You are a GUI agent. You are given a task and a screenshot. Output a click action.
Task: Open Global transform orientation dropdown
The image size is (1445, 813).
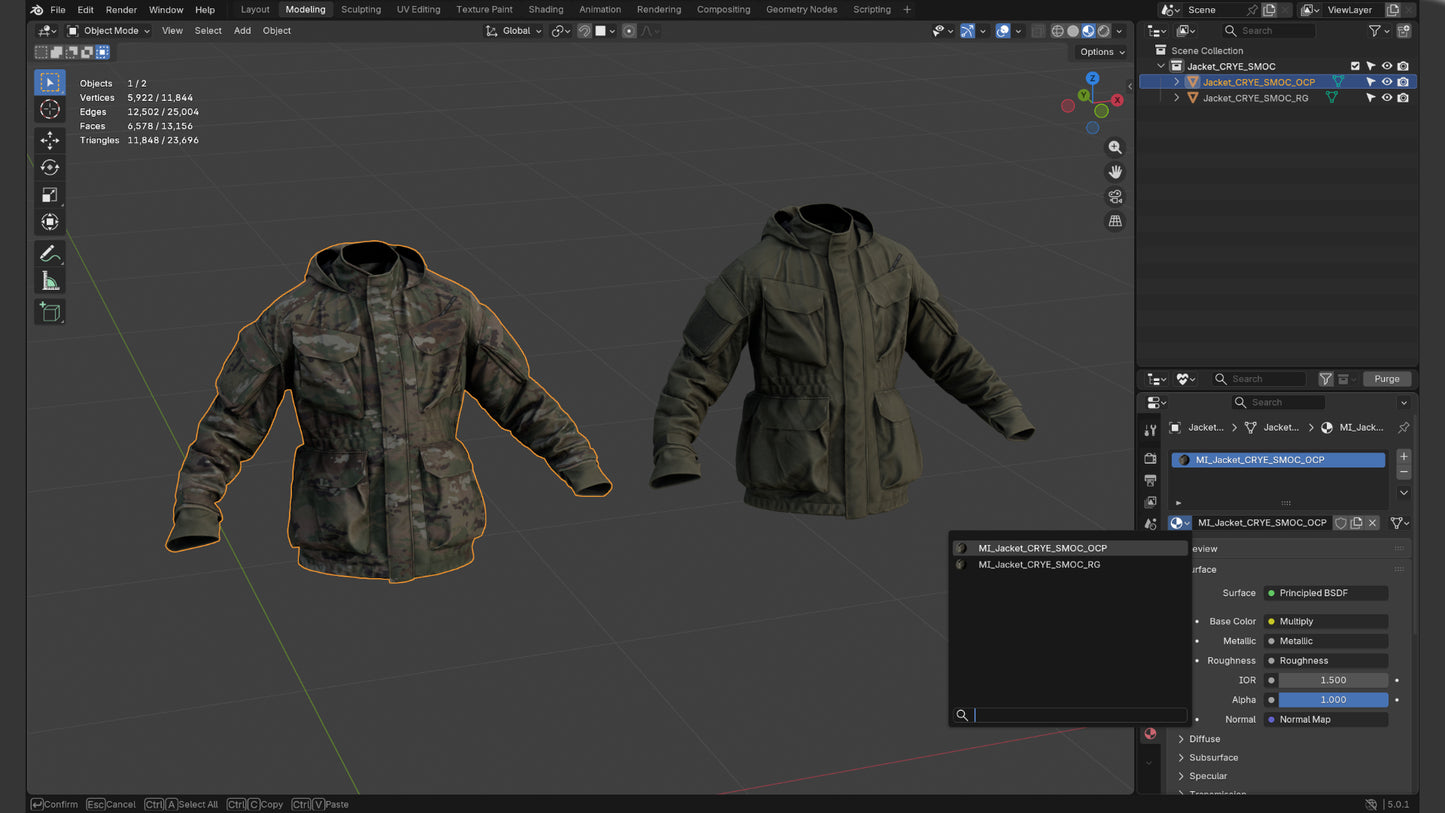pos(513,31)
